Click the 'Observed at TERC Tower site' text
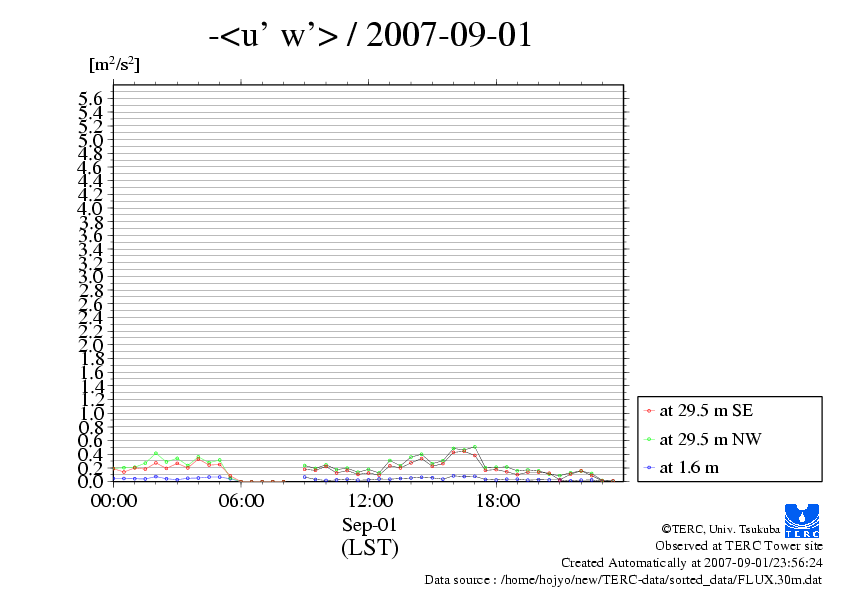This screenshot has width=842, height=595. pos(738,545)
